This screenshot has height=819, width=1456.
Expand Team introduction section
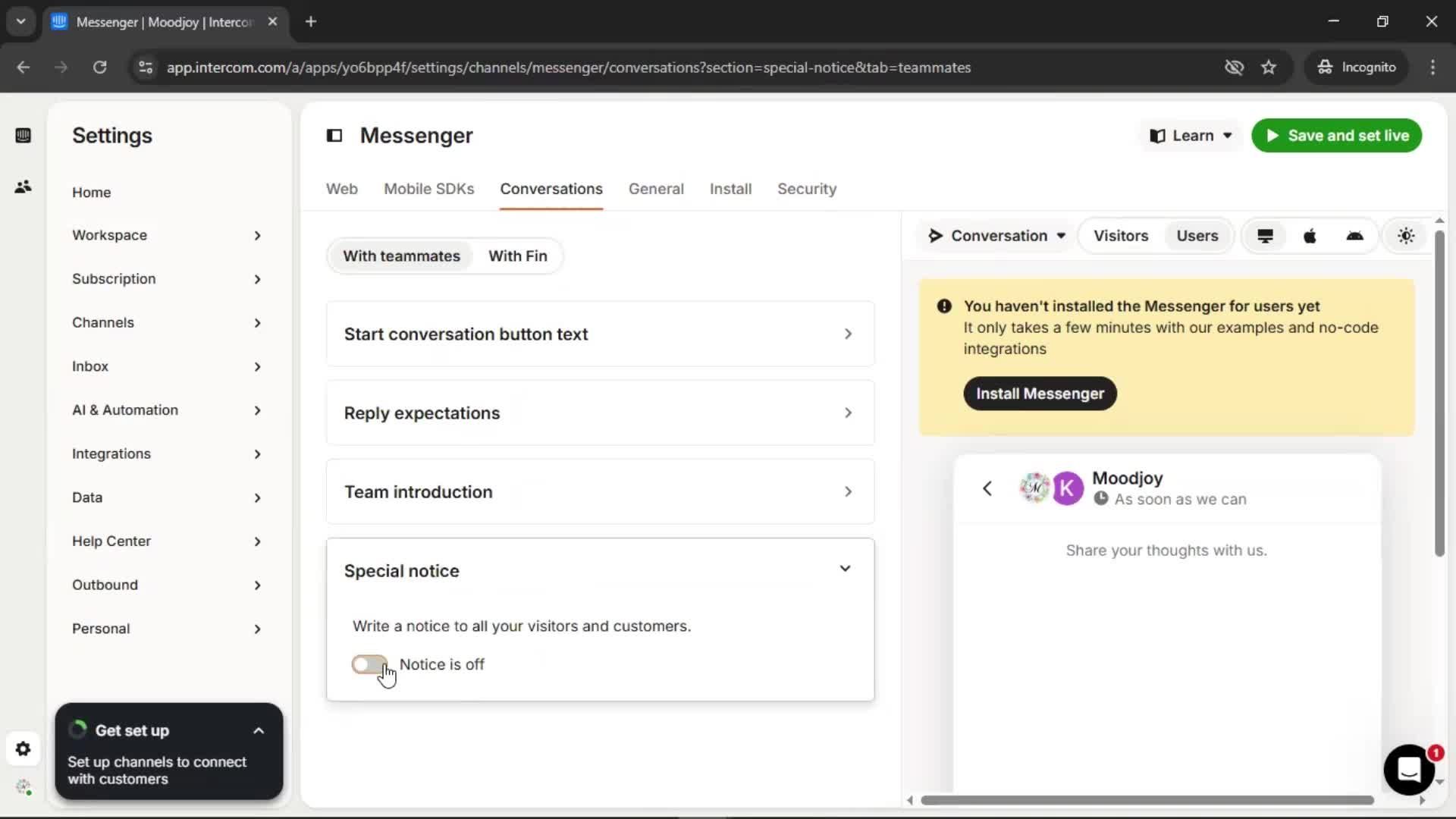coord(600,492)
